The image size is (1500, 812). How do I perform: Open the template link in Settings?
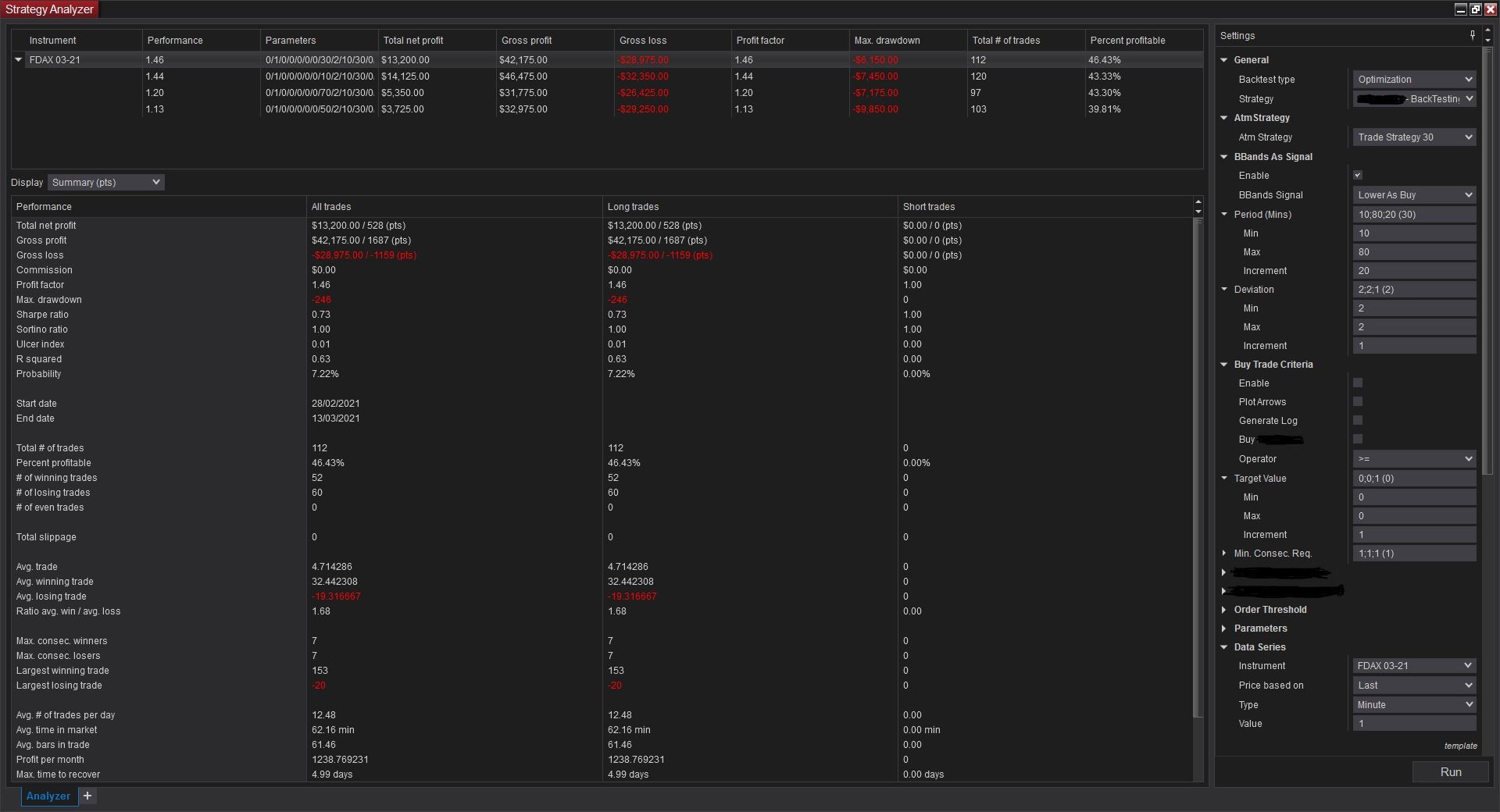[x=1460, y=746]
